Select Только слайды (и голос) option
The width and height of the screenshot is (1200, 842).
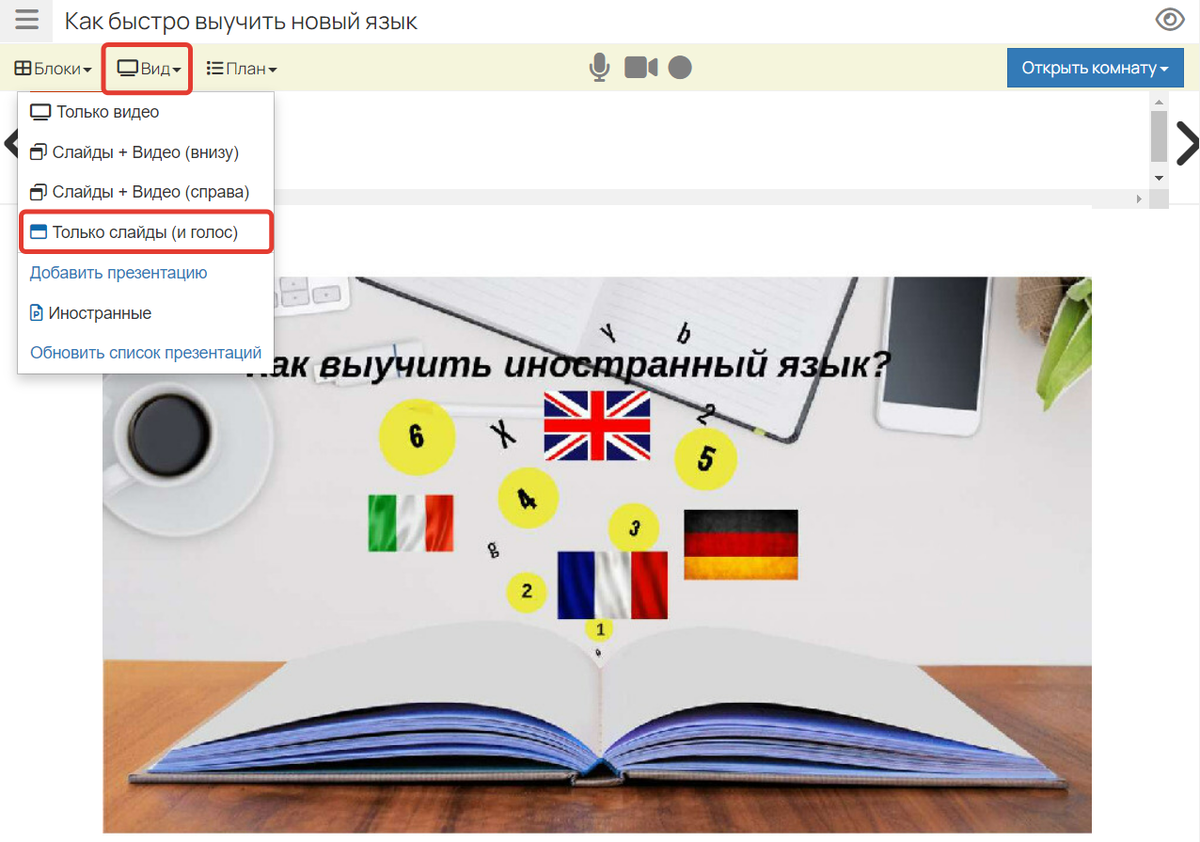point(145,232)
